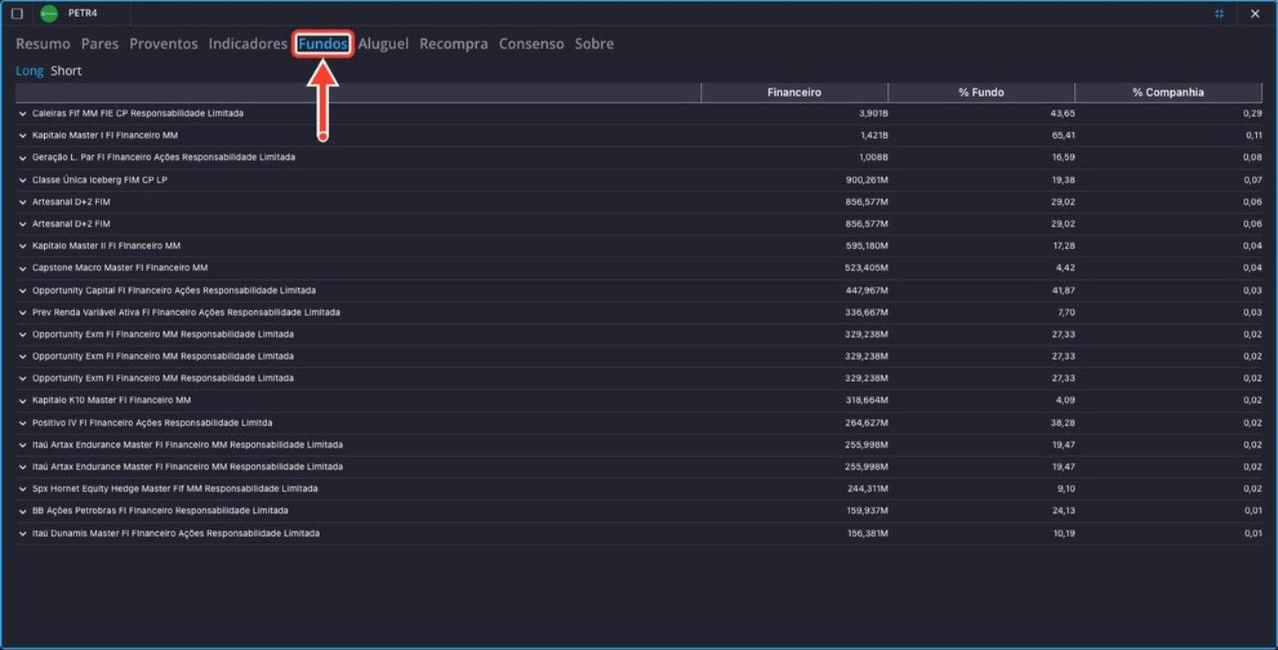The image size is (1278, 650).
Task: Sort by the % Fundo column header
Action: click(x=981, y=92)
